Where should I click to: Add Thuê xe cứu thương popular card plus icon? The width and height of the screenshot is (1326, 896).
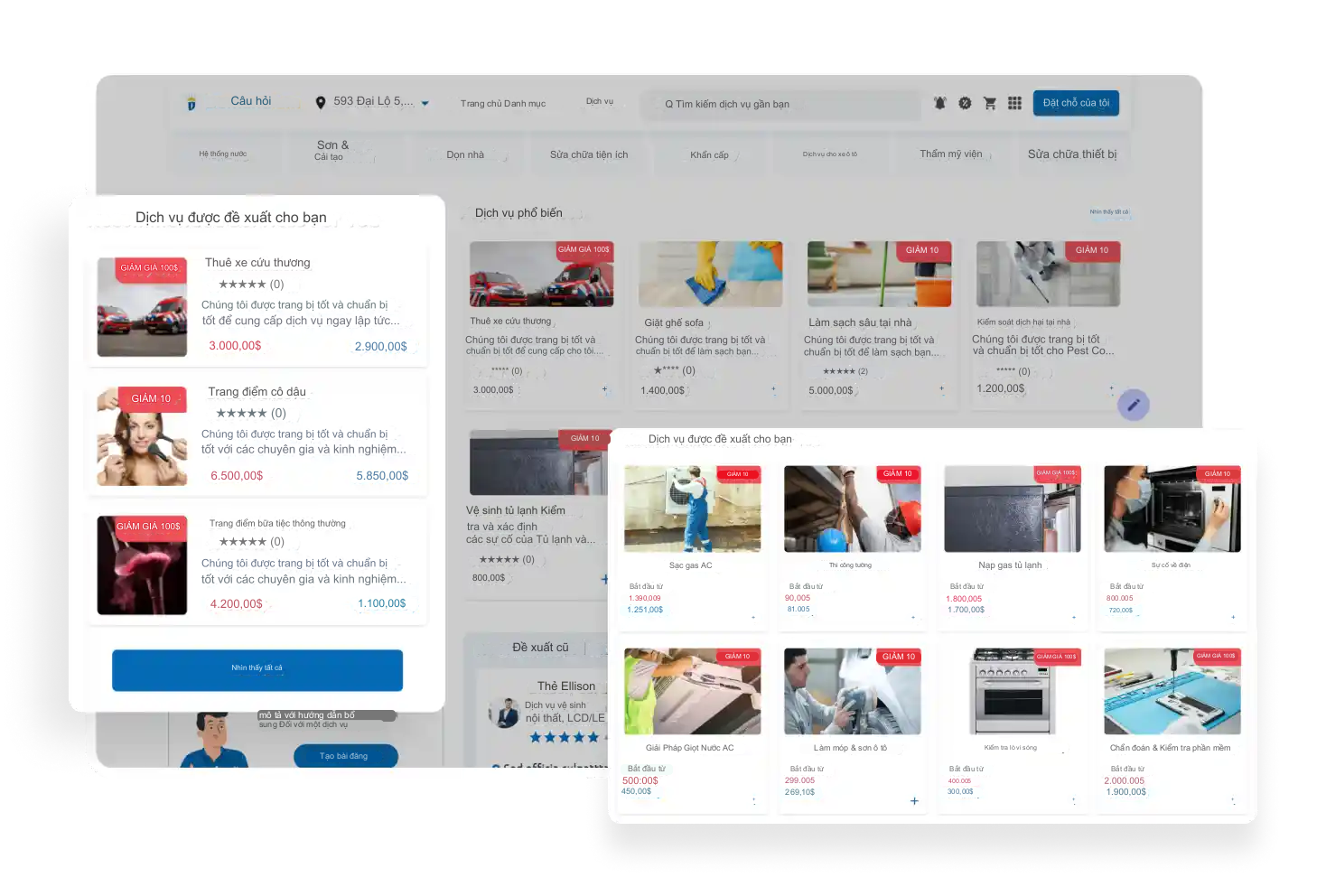click(604, 389)
